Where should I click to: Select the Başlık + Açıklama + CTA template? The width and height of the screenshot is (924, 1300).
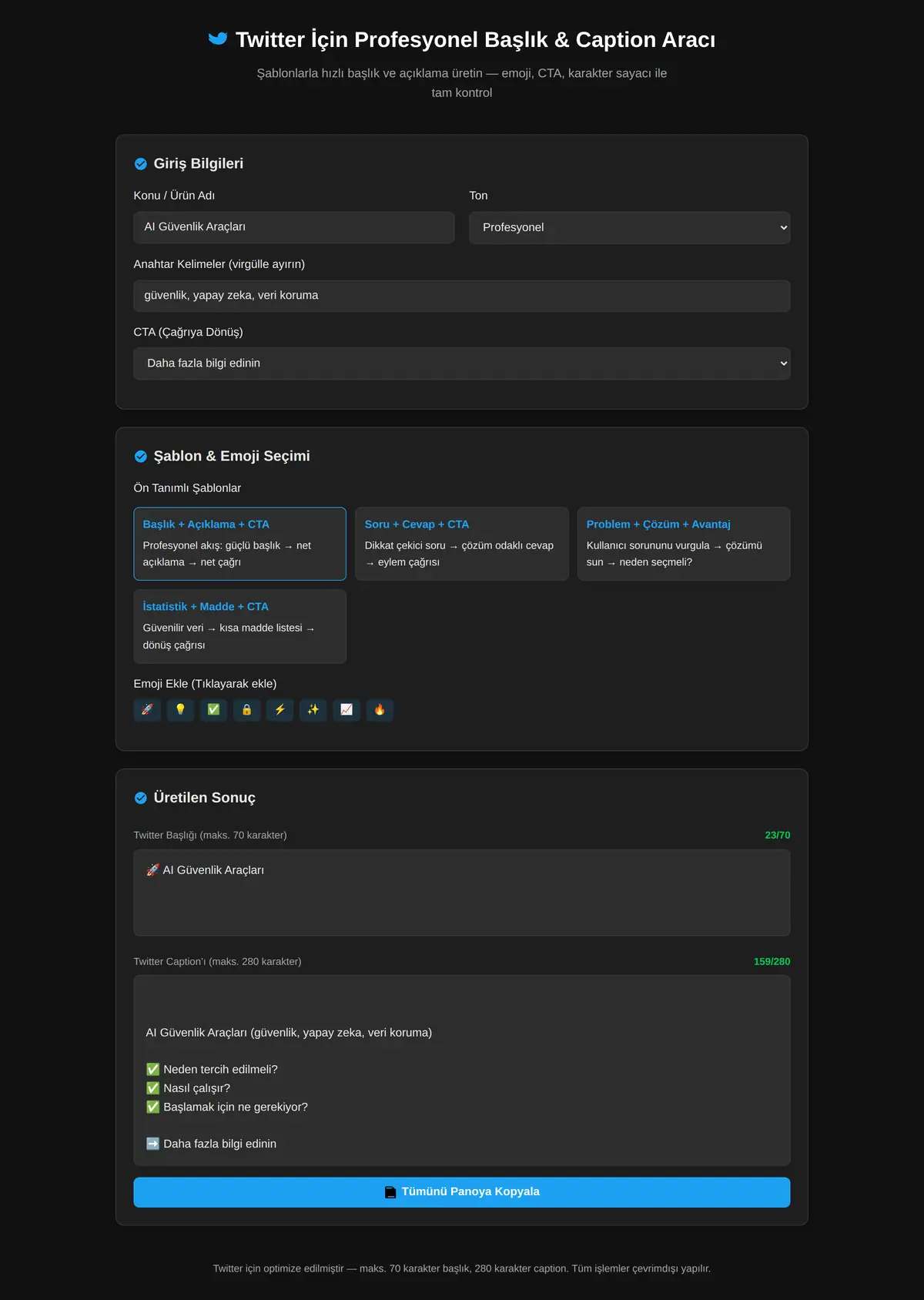click(x=239, y=544)
